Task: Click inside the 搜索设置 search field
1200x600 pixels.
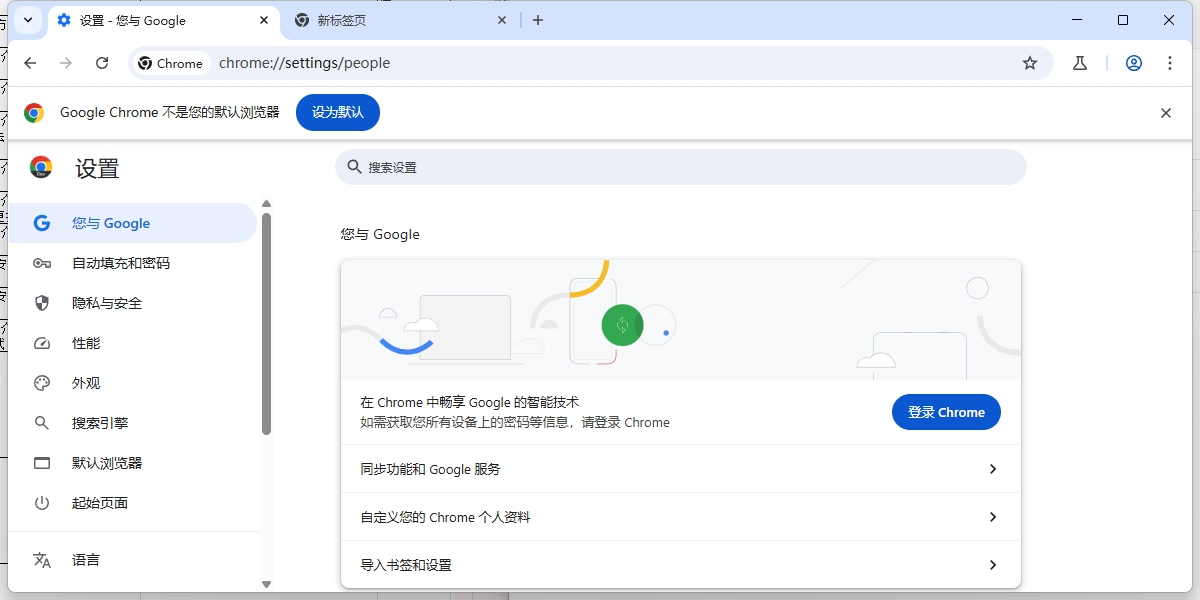Action: (x=680, y=167)
